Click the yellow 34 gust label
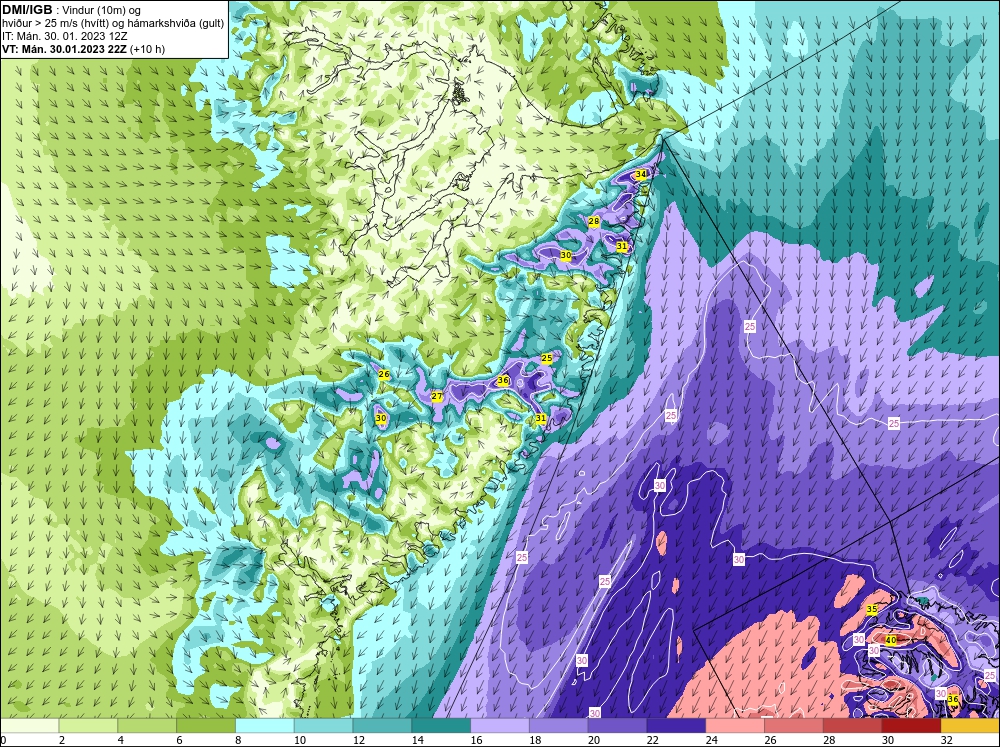Screen dimensions: 1000x747 [x=641, y=174]
